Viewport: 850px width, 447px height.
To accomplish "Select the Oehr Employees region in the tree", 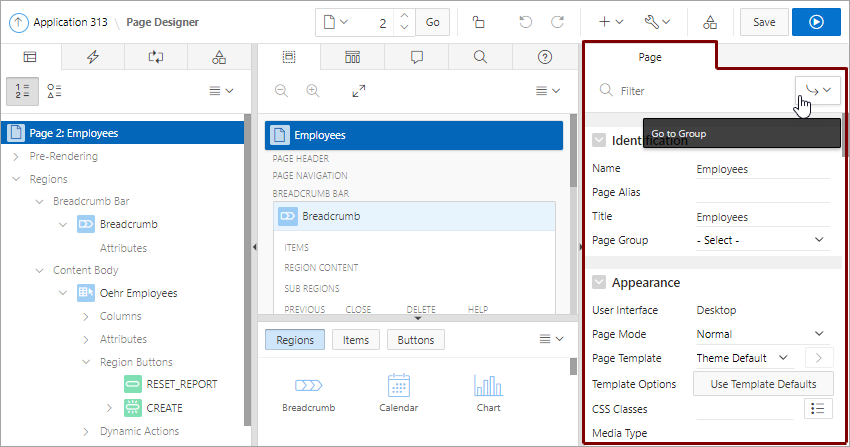I will coord(138,293).
